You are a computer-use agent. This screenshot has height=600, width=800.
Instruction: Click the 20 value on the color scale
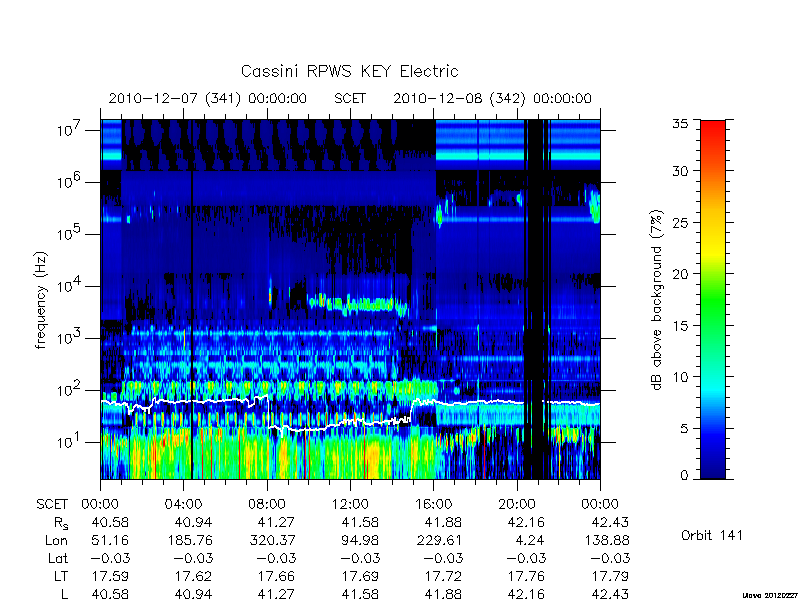click(x=680, y=274)
